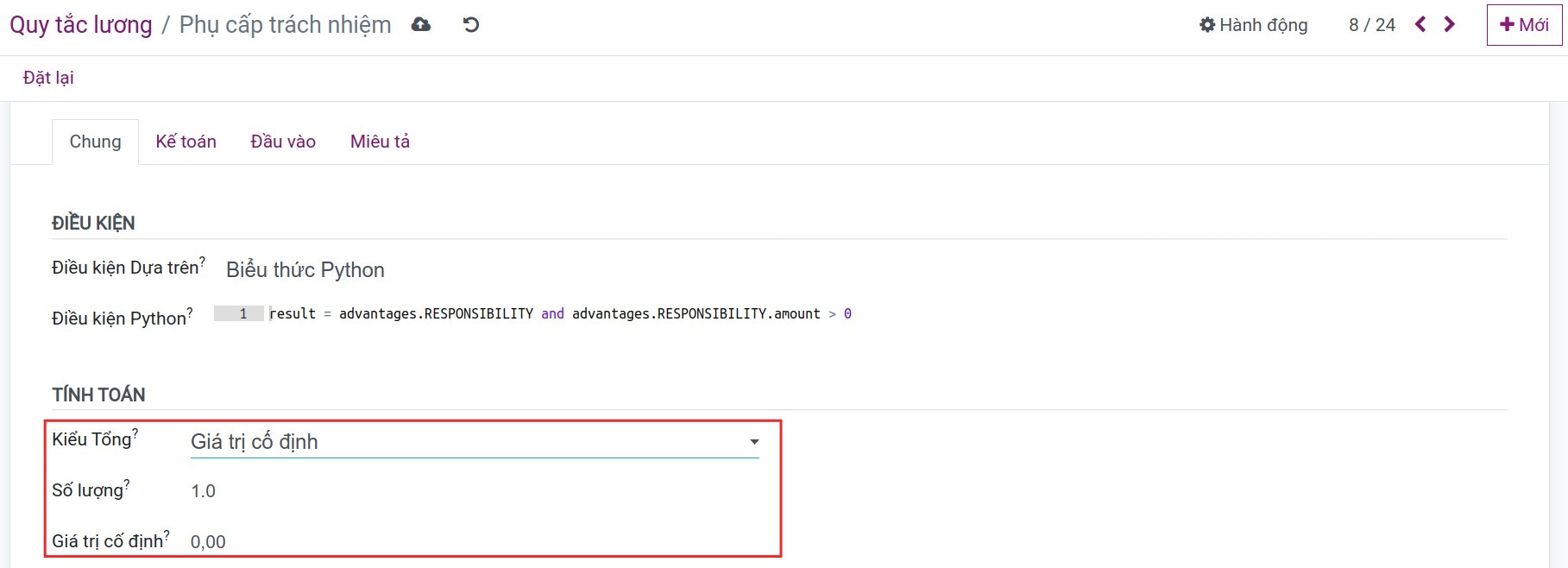Select the Miêu tả tab
This screenshot has height=568, width=1568.
click(380, 142)
